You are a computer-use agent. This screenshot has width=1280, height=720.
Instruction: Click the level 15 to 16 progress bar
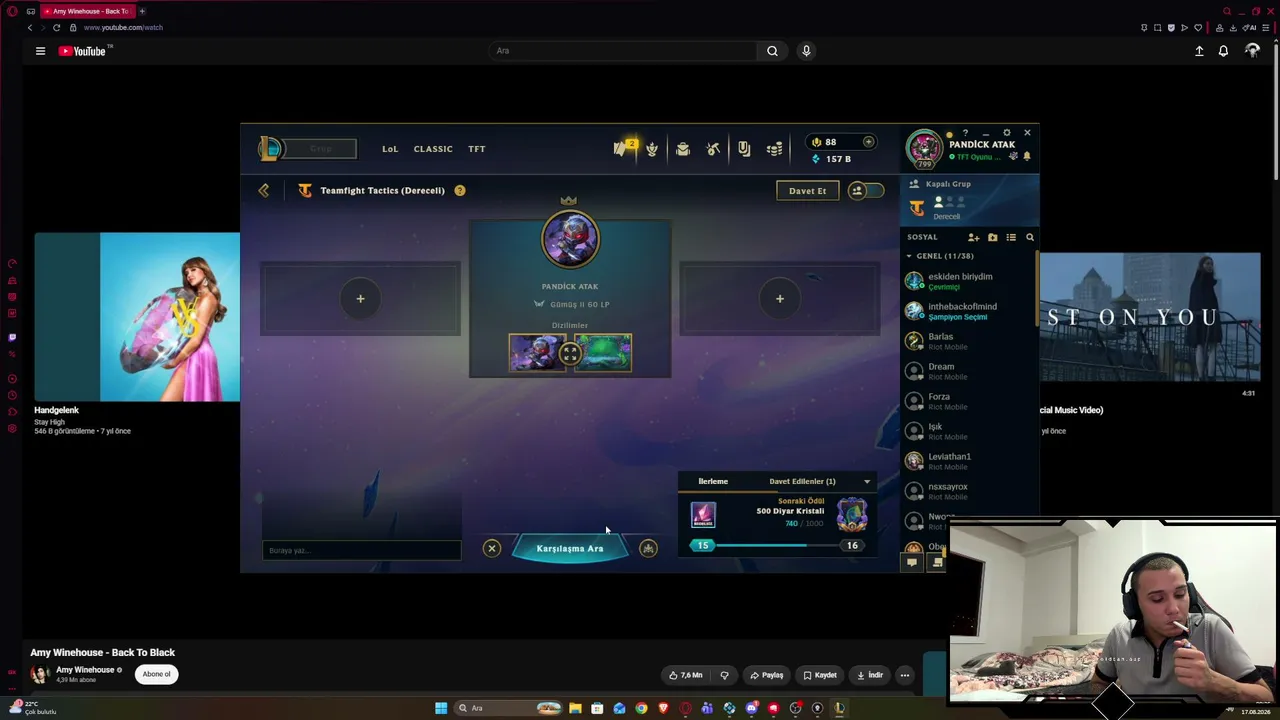pyautogui.click(x=777, y=546)
